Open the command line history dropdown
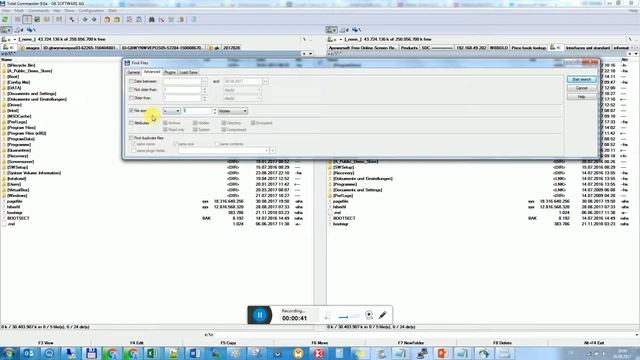The width and height of the screenshot is (640, 360). coord(637,334)
